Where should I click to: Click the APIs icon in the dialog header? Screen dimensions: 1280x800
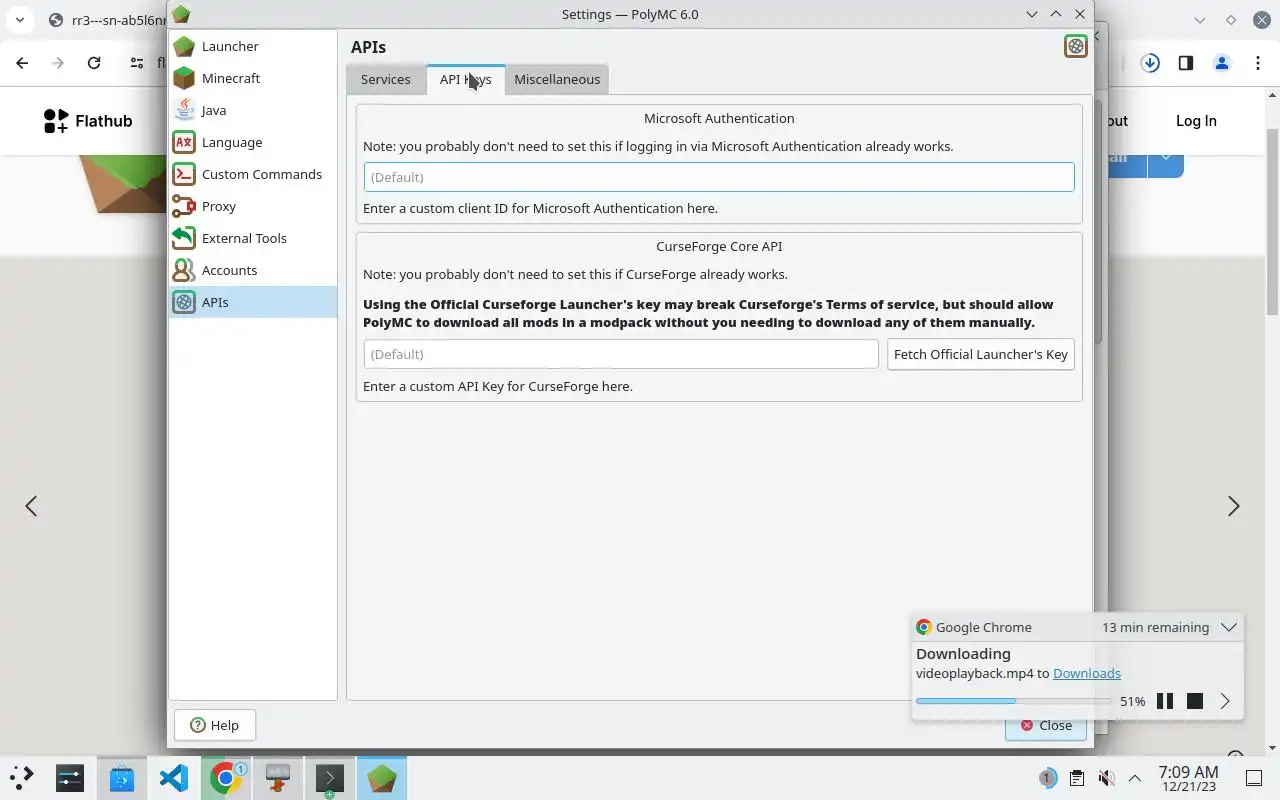[1075, 46]
